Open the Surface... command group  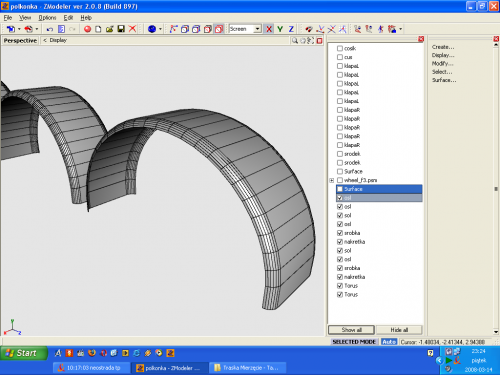(444, 80)
